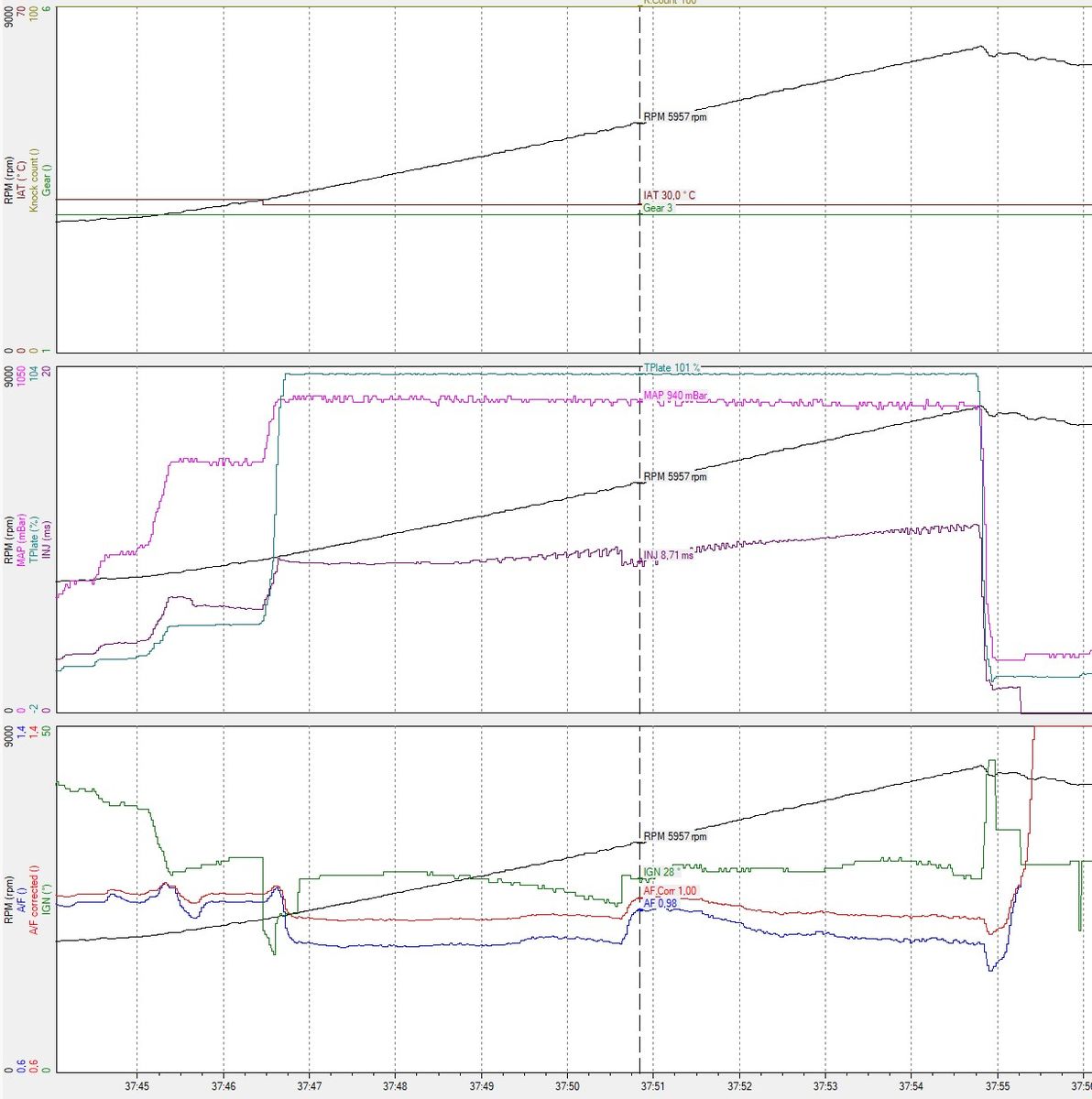Click the 37:47 time axis tick
The width and height of the screenshot is (1092, 1099).
pyautogui.click(x=309, y=1086)
